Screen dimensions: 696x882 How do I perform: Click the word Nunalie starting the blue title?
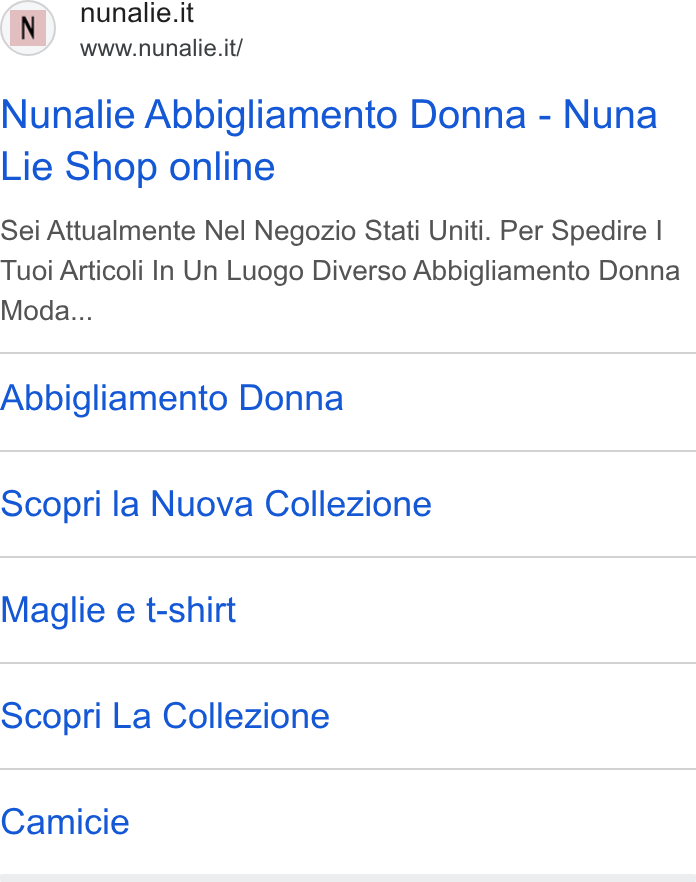[68, 115]
